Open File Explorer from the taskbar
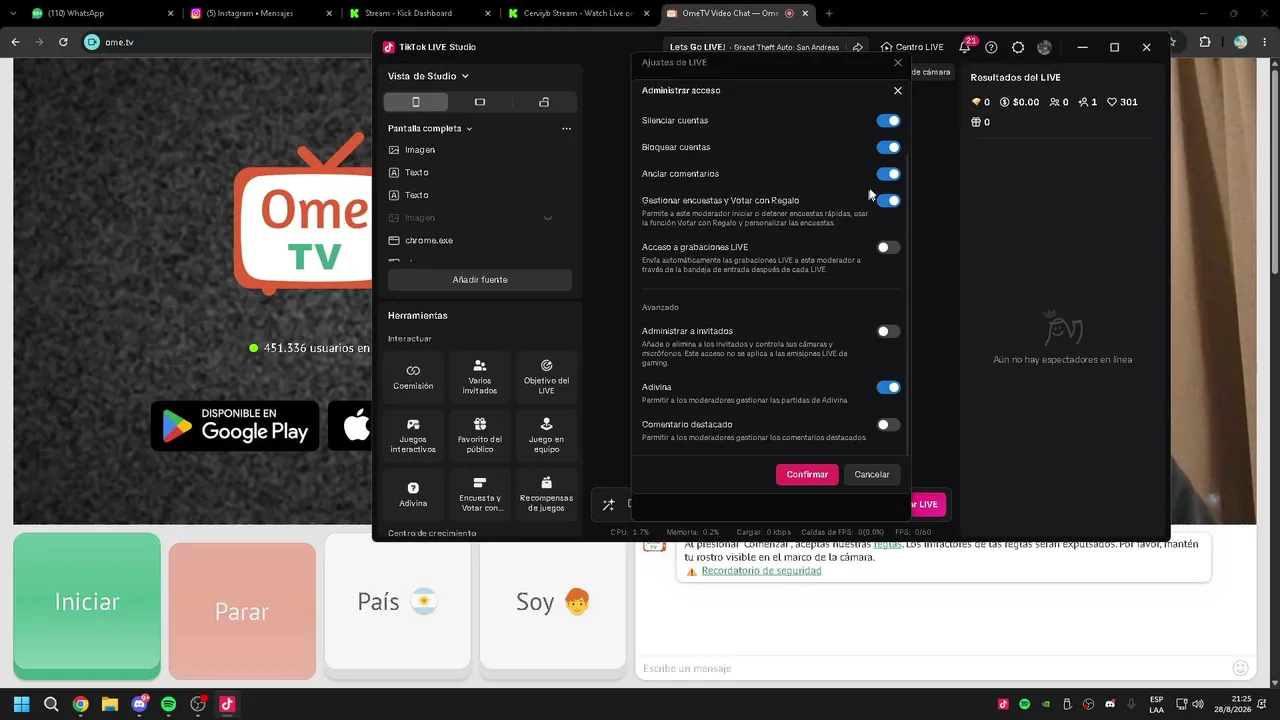The height and width of the screenshot is (720, 1280). (110, 704)
